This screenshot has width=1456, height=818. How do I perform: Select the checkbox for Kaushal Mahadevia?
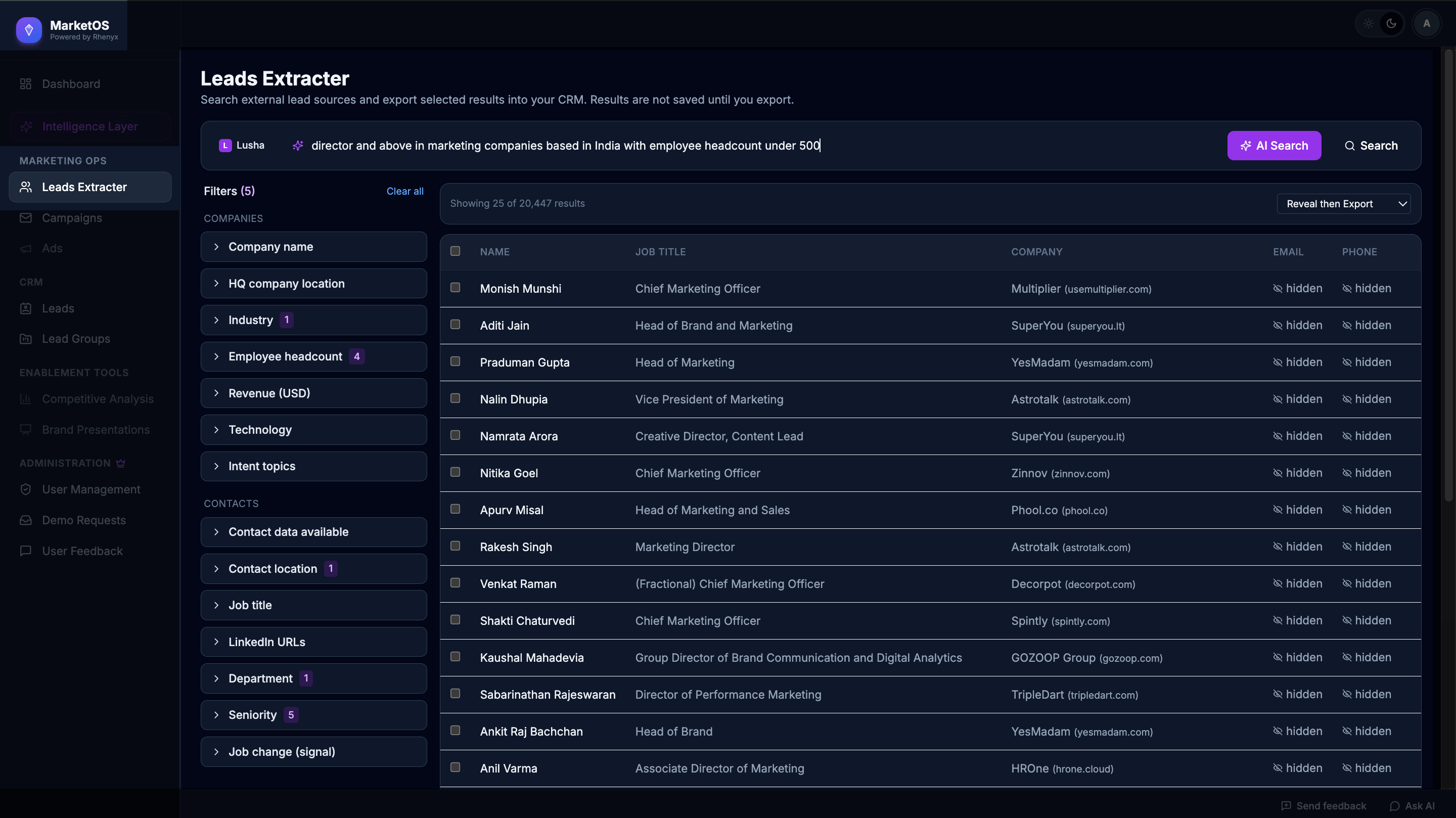(455, 656)
